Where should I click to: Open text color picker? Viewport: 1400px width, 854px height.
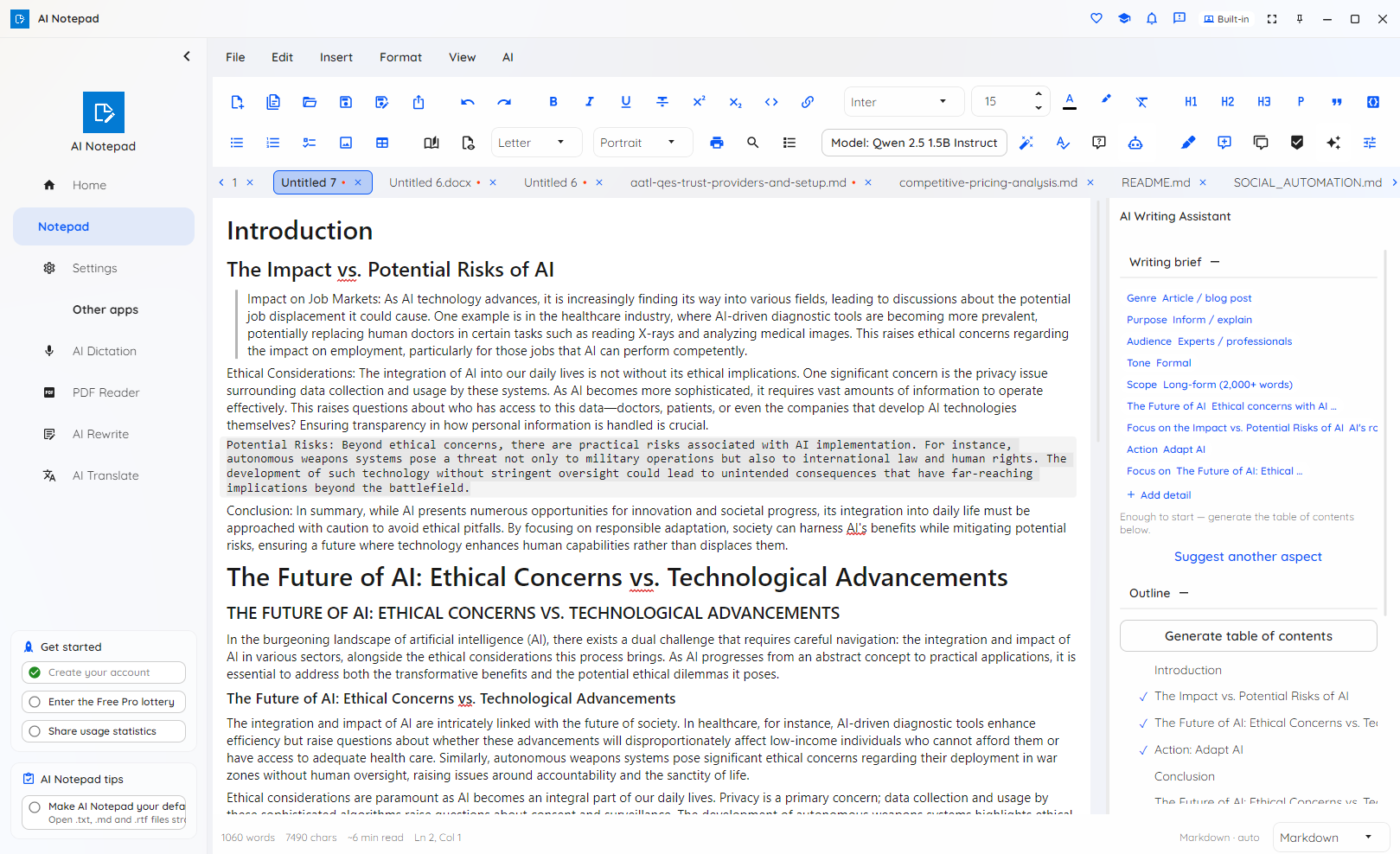1070,101
